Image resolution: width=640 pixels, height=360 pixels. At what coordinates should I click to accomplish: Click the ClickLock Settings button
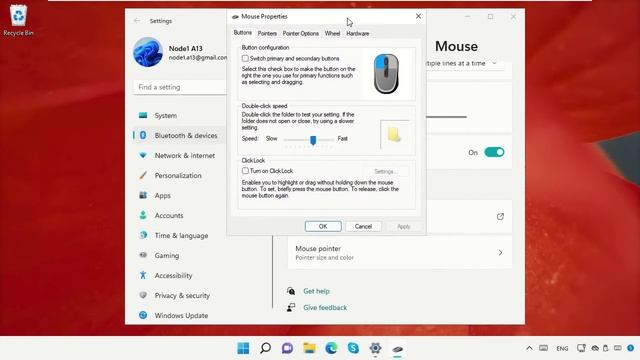tap(385, 171)
